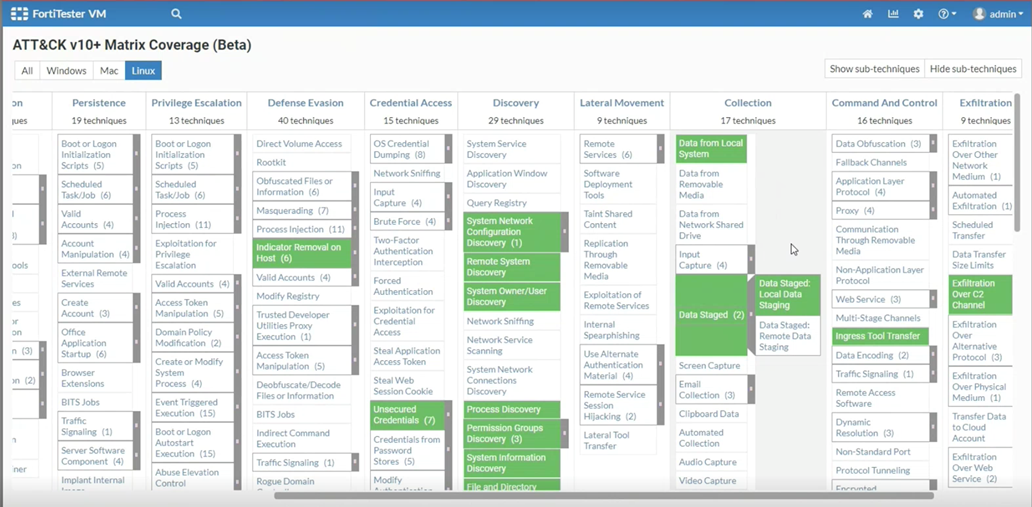Select Ingress Tool Transfer technique
This screenshot has width=1032, height=507.
click(x=881, y=336)
